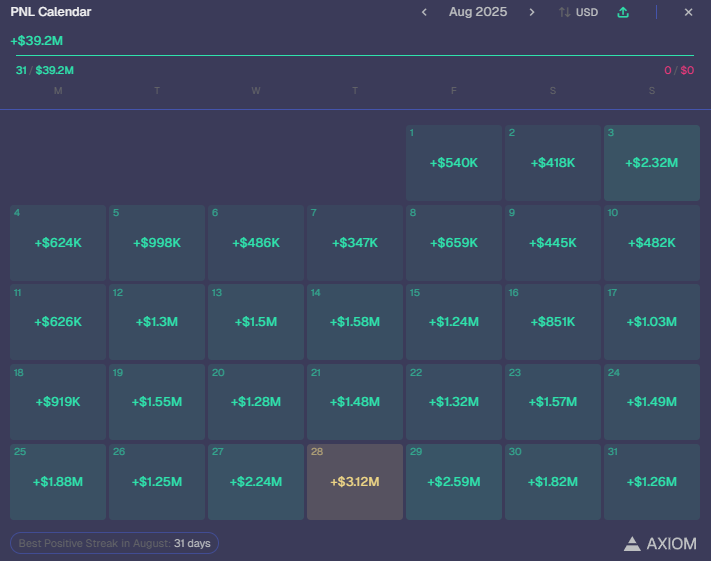Open day 9 with +$445K
Screen dimensions: 711x561
(553, 243)
